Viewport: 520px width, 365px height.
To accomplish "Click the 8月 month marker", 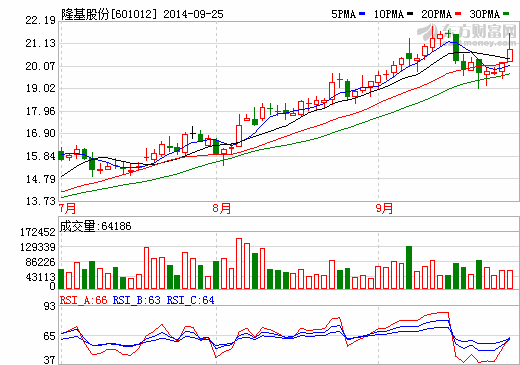I will [x=222, y=208].
